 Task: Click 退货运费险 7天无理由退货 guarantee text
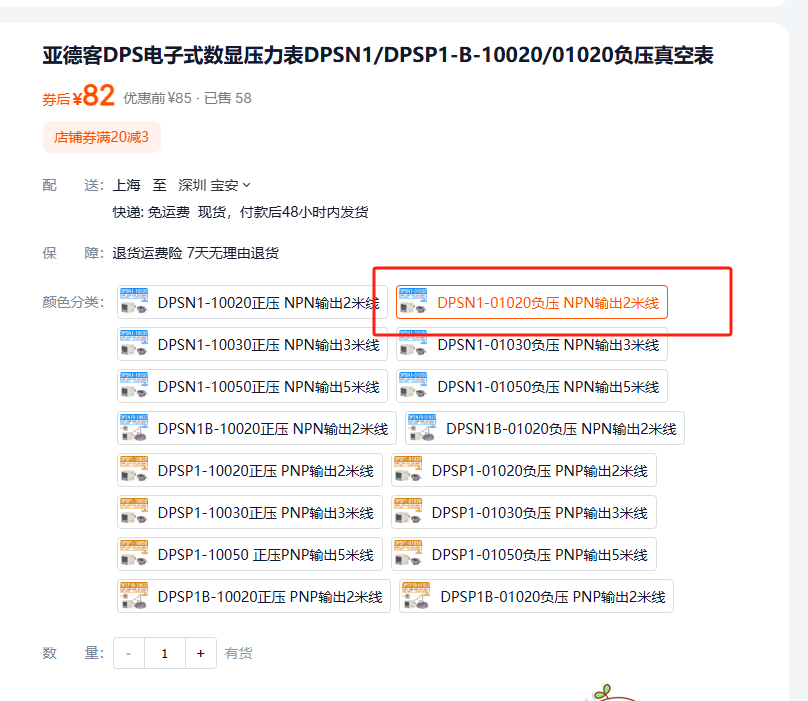[196, 253]
